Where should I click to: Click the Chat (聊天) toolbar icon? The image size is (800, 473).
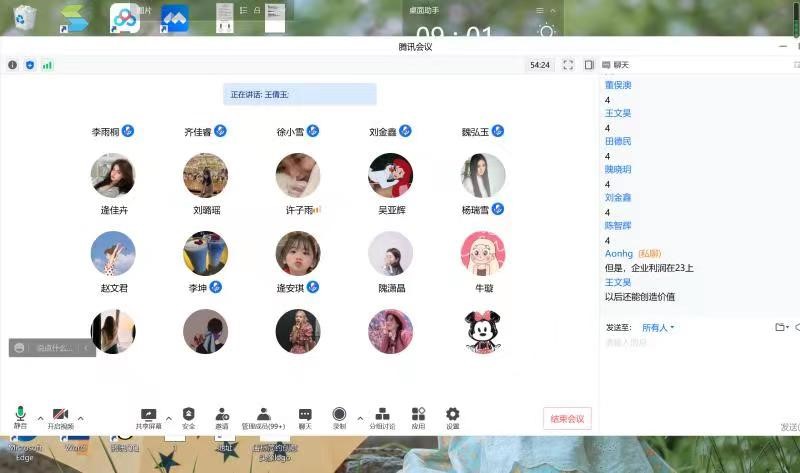[305, 415]
